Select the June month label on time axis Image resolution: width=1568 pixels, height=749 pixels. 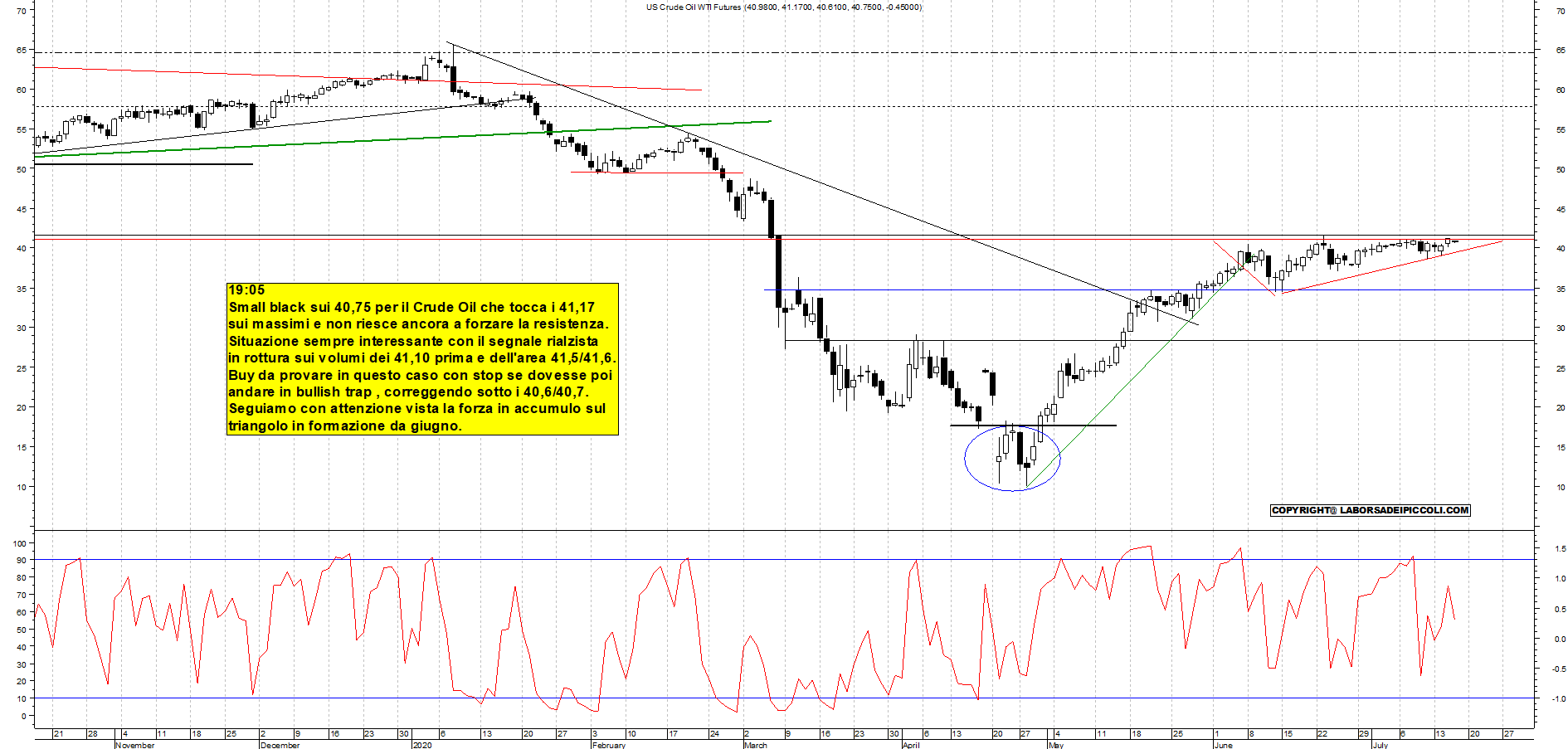pos(1223,745)
